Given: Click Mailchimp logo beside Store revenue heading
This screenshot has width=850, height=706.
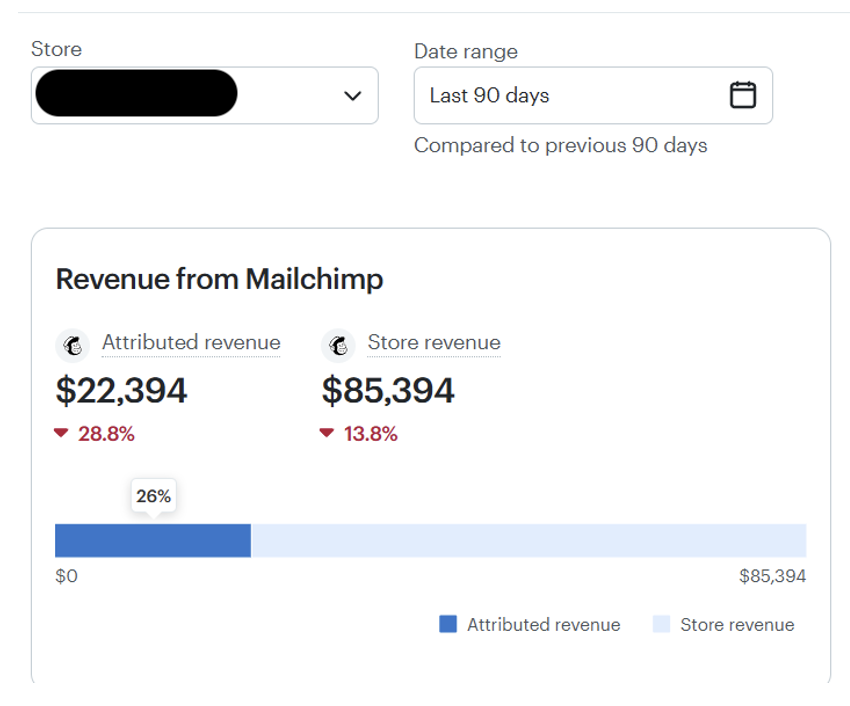Looking at the screenshot, I should tap(338, 346).
